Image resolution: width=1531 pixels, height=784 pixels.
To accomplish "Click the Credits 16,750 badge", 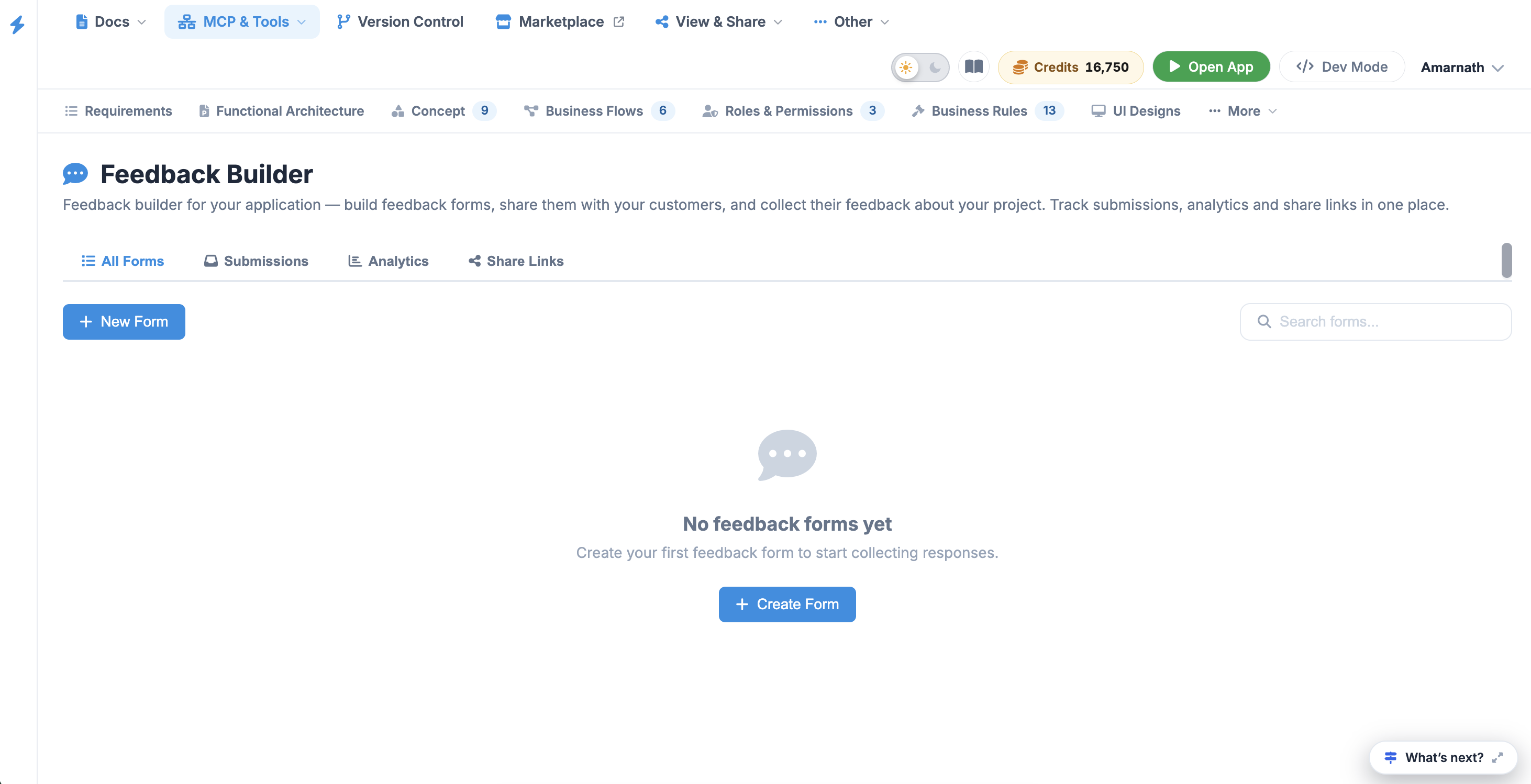I will [1070, 67].
